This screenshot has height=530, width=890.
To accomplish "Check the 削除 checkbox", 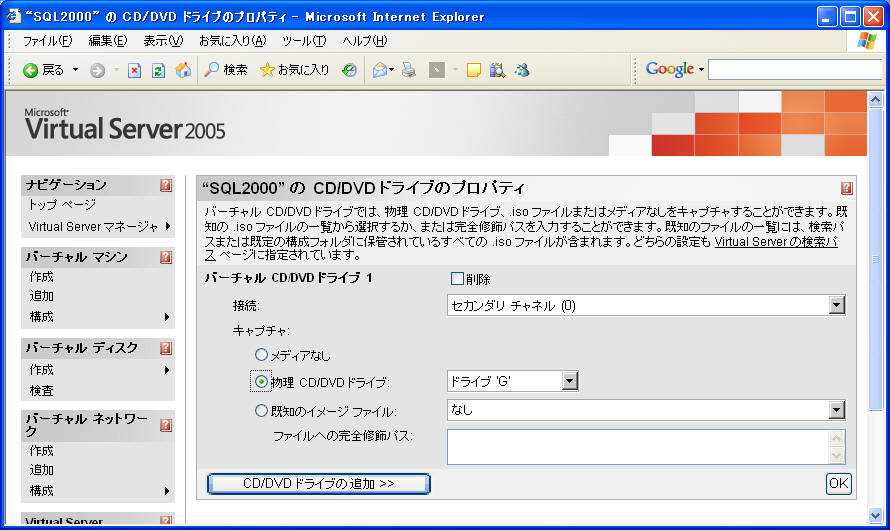I will click(457, 278).
